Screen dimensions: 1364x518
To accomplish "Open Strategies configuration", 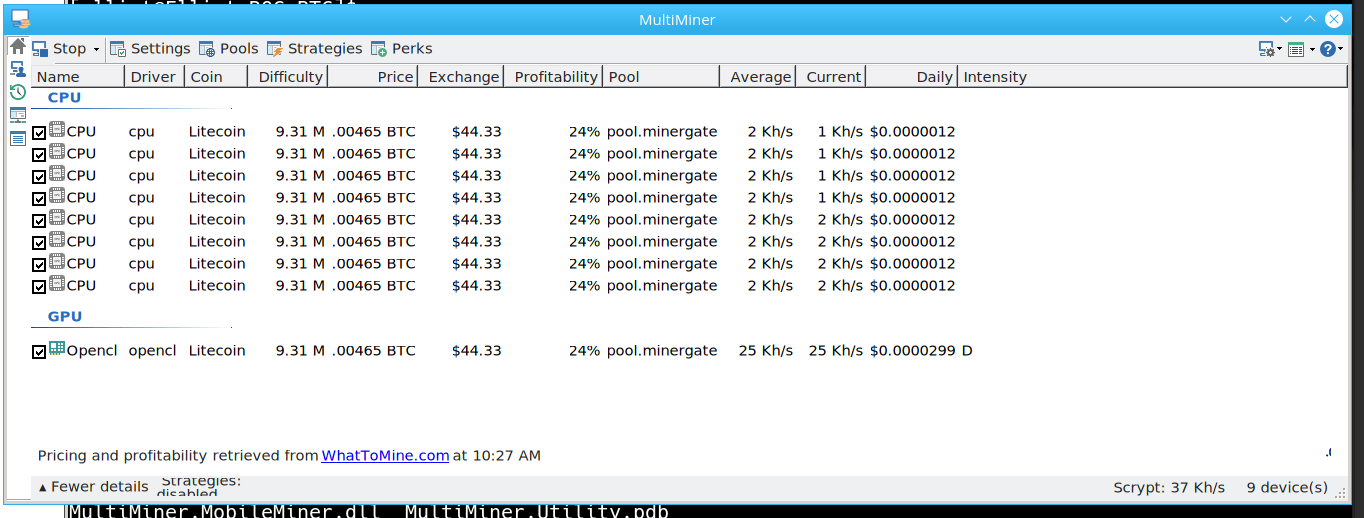I will (x=314, y=49).
